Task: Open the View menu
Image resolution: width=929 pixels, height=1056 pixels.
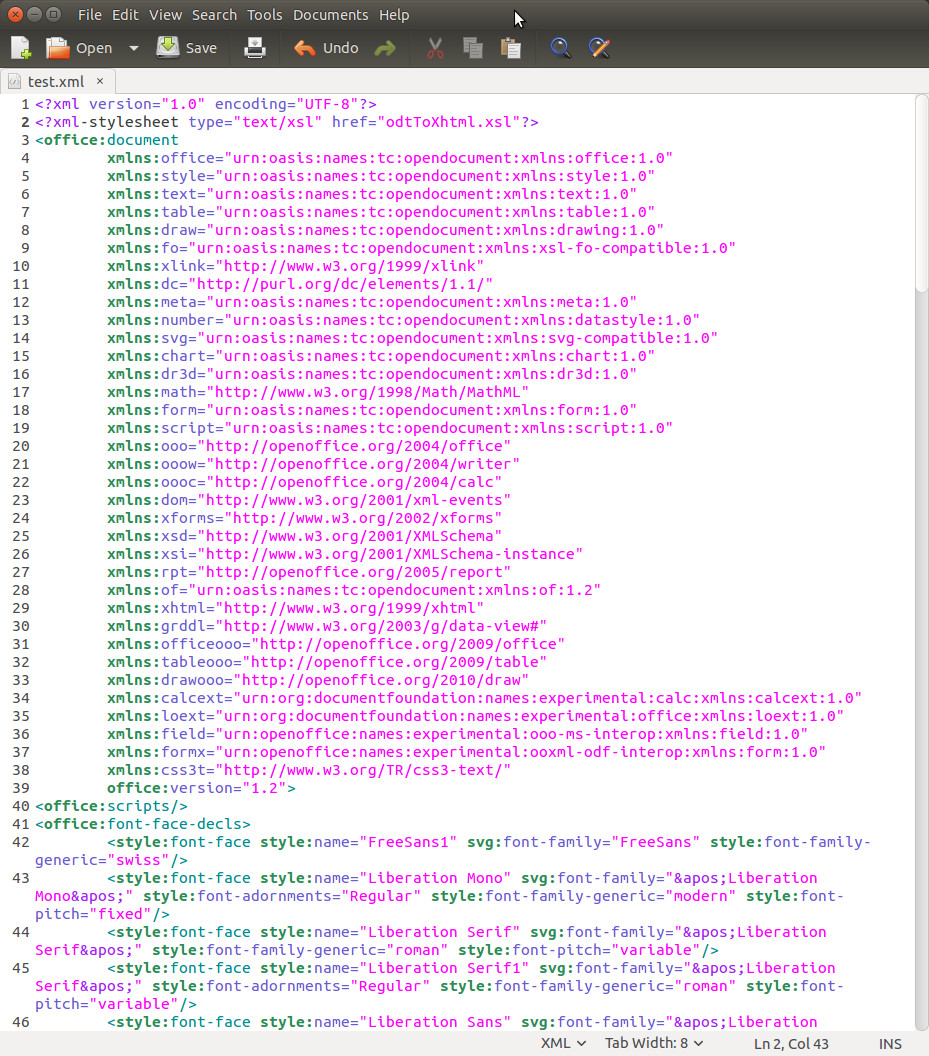Action: coord(166,15)
